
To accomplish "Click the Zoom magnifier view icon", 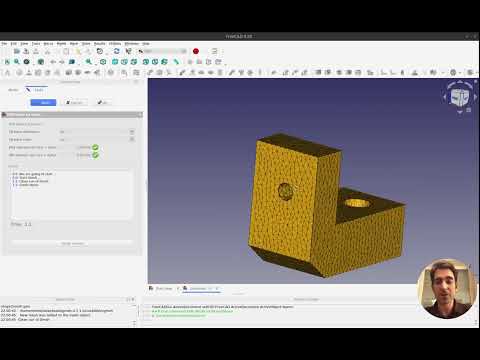I will (88, 62).
